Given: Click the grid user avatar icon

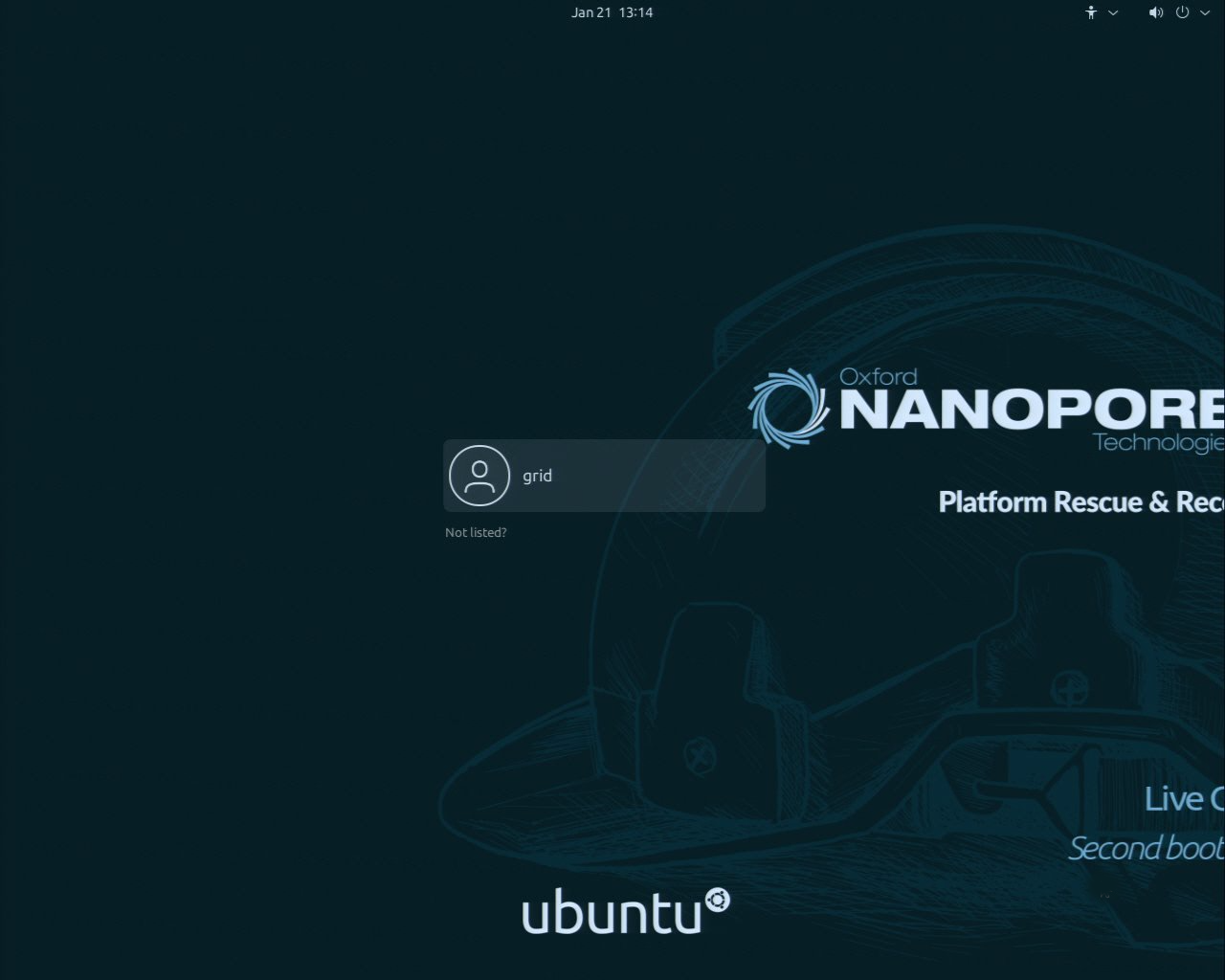Looking at the screenshot, I should tap(479, 476).
